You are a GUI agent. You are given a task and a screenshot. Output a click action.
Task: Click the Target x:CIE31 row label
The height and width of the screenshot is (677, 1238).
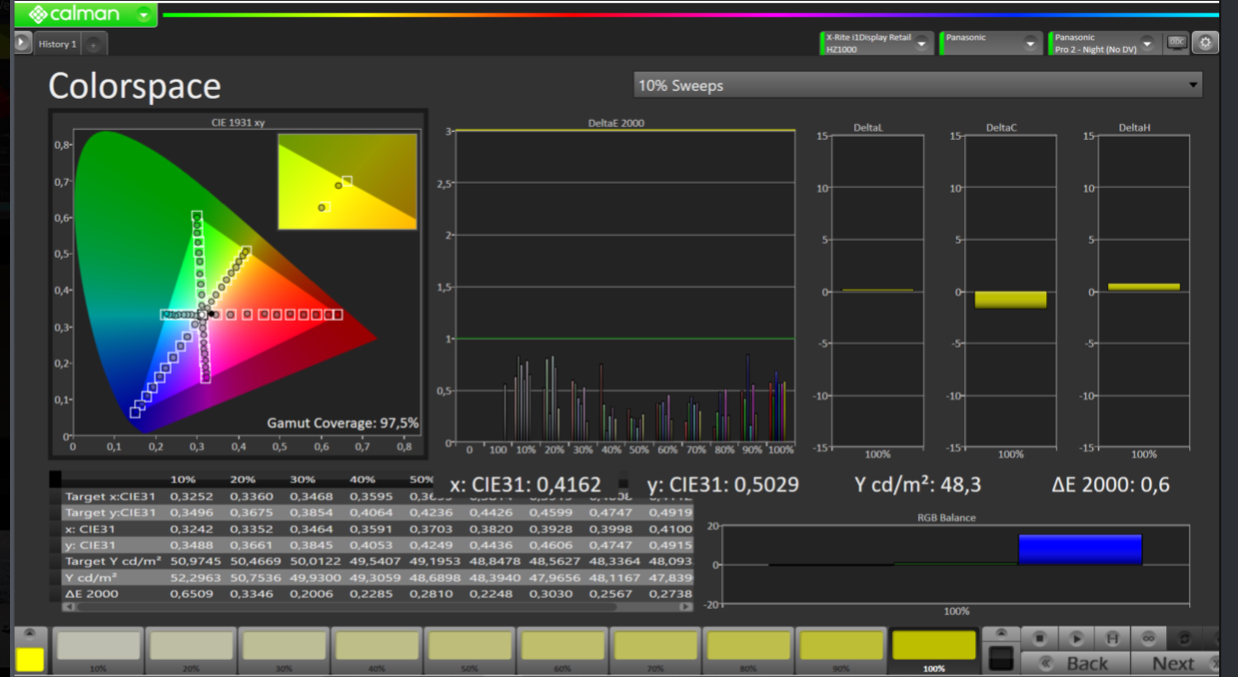pos(110,496)
